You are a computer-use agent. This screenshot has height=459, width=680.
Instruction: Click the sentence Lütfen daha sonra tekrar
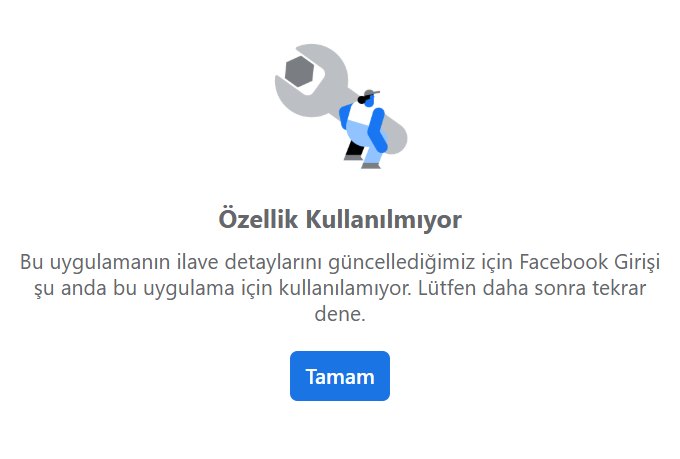(532, 288)
